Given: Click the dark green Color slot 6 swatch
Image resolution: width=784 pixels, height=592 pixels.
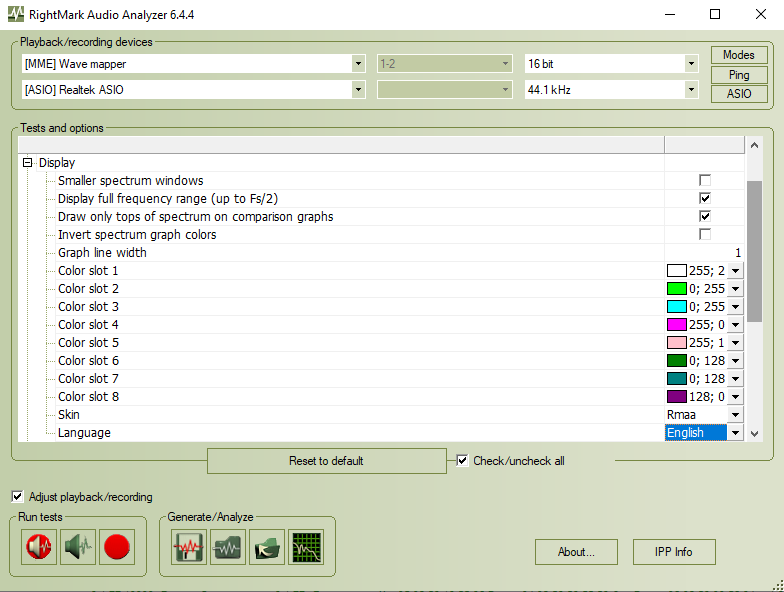Looking at the screenshot, I should click(x=676, y=360).
